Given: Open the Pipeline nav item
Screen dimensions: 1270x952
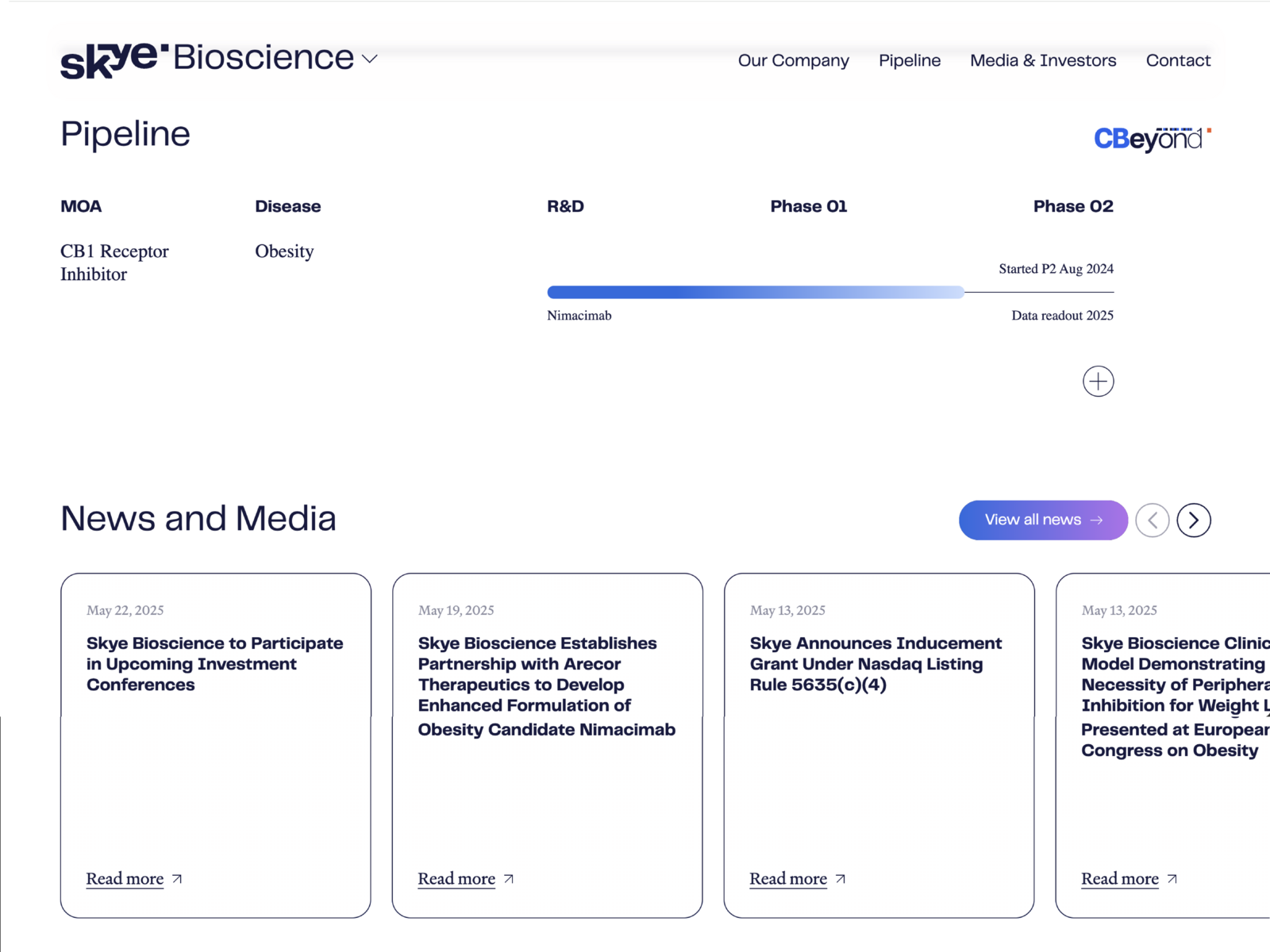Looking at the screenshot, I should tap(910, 60).
